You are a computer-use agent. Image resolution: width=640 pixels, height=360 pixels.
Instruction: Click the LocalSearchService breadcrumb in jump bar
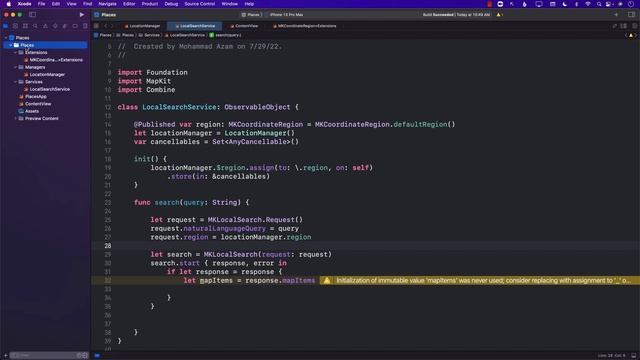(x=184, y=35)
